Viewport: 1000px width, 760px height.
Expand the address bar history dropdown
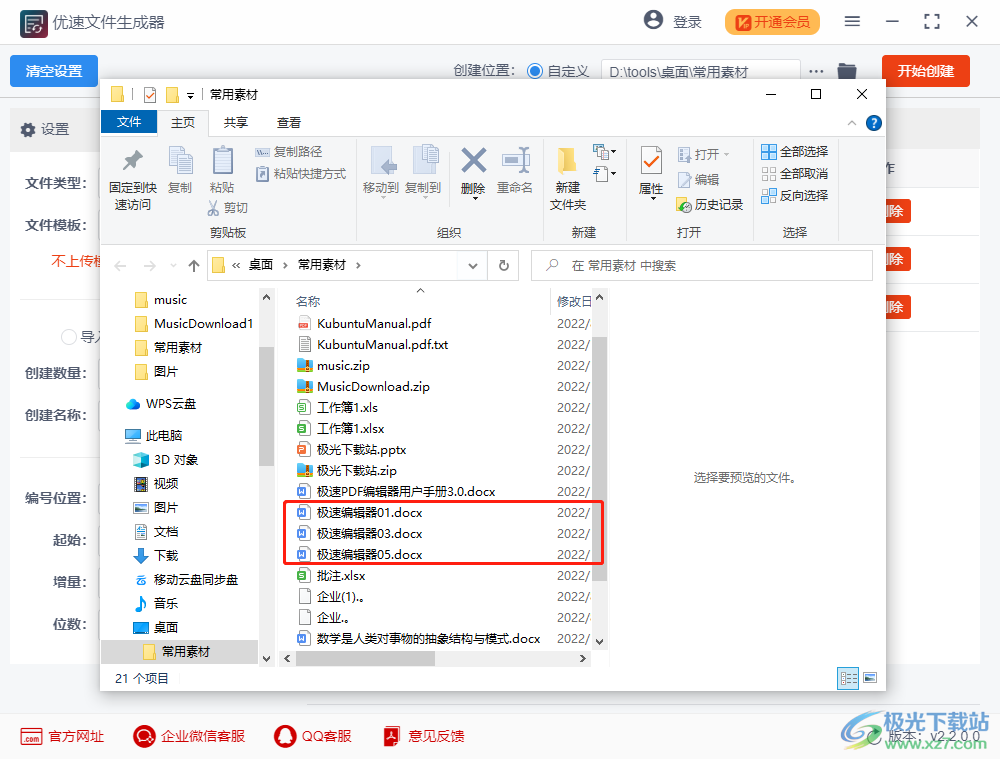click(x=473, y=265)
